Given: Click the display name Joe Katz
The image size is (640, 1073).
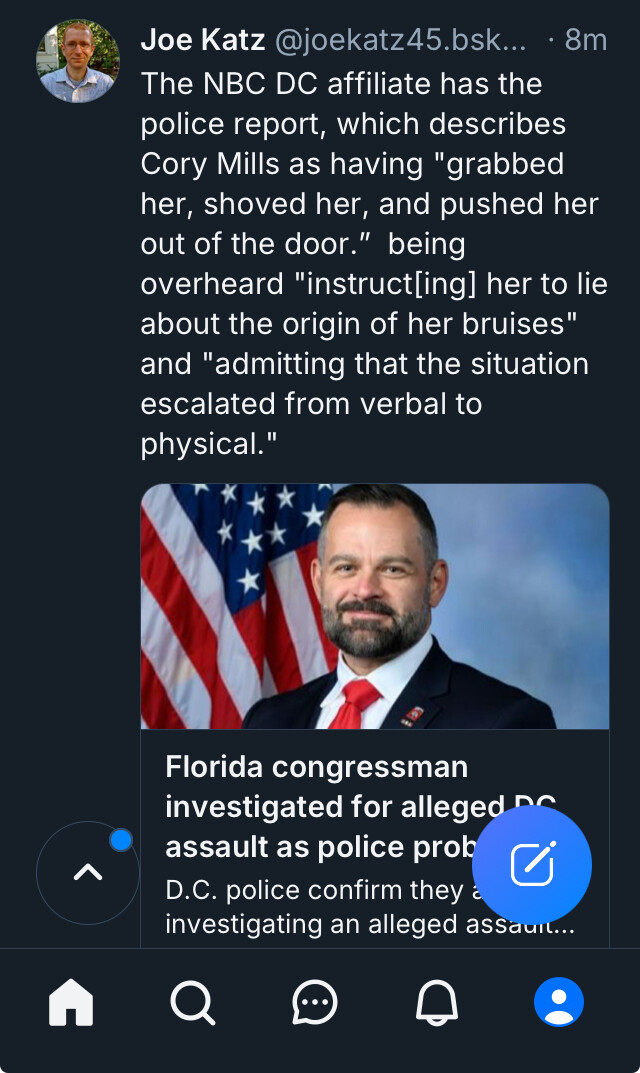Looking at the screenshot, I should point(202,39).
